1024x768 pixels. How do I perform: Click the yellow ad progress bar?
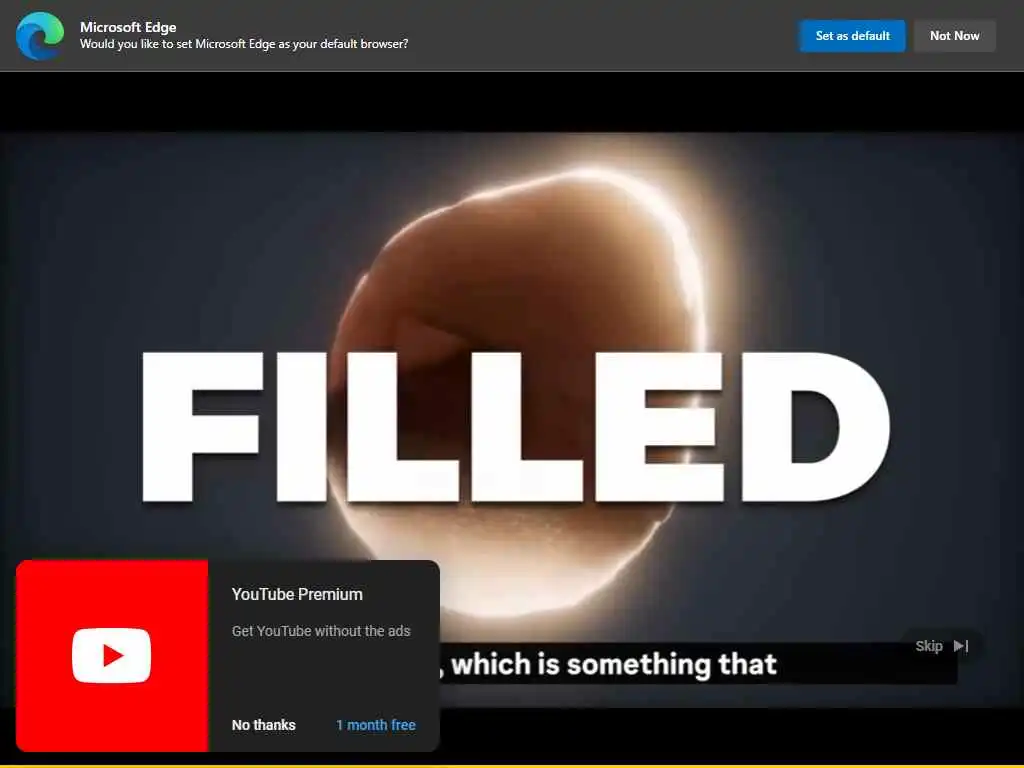tap(512, 766)
